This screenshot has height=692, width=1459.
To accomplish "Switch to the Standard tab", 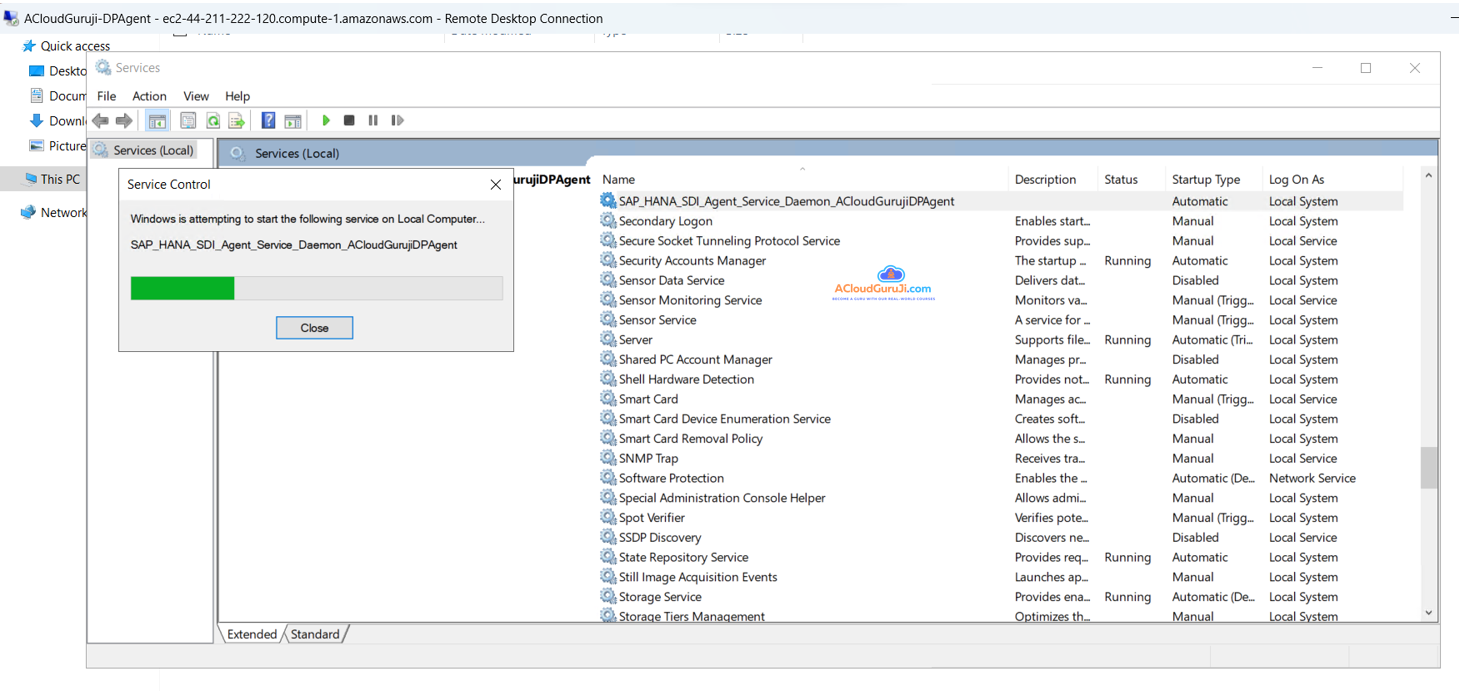I will pyautogui.click(x=315, y=634).
